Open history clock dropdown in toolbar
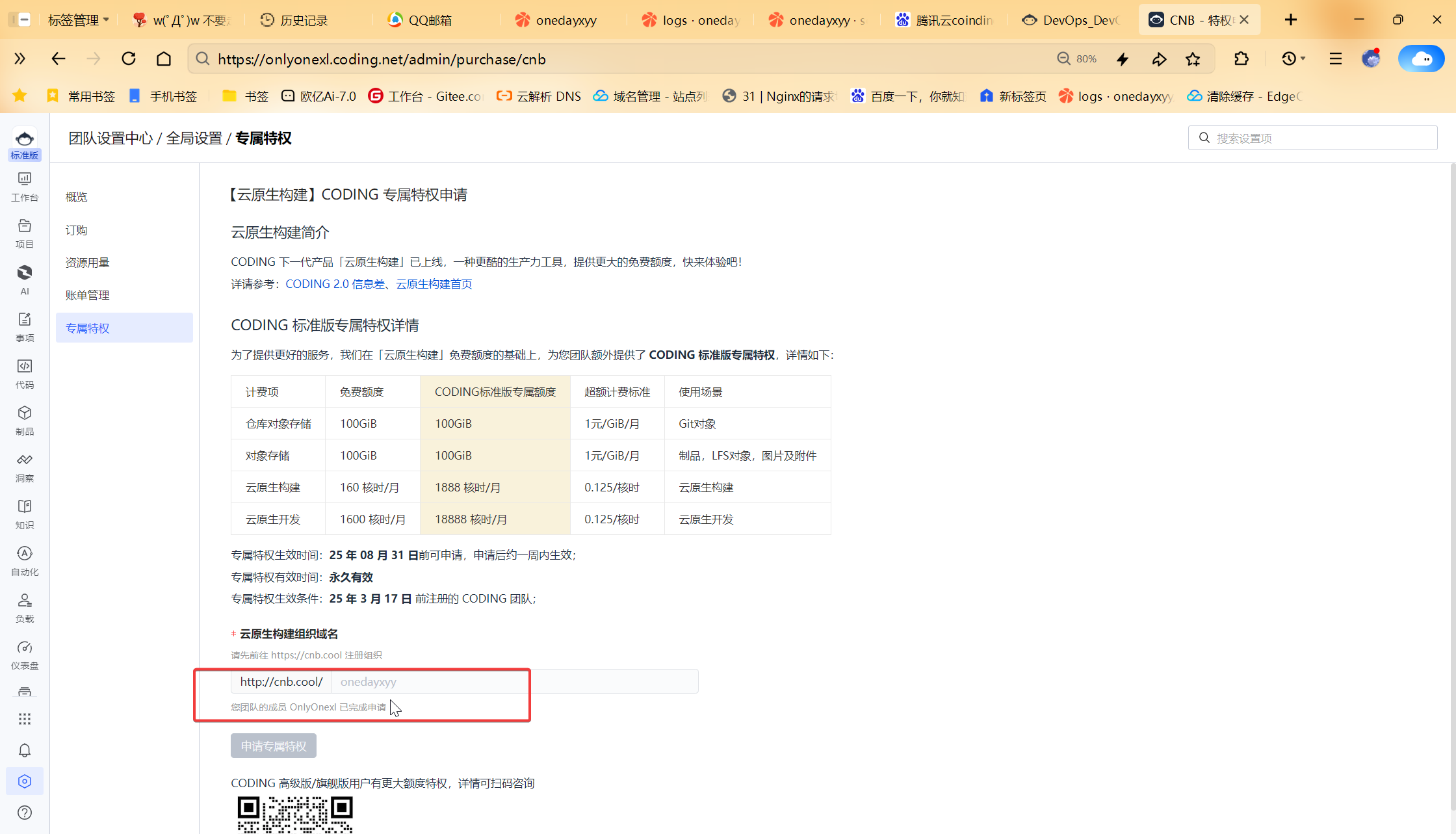This screenshot has height=834, width=1456. 1293,59
